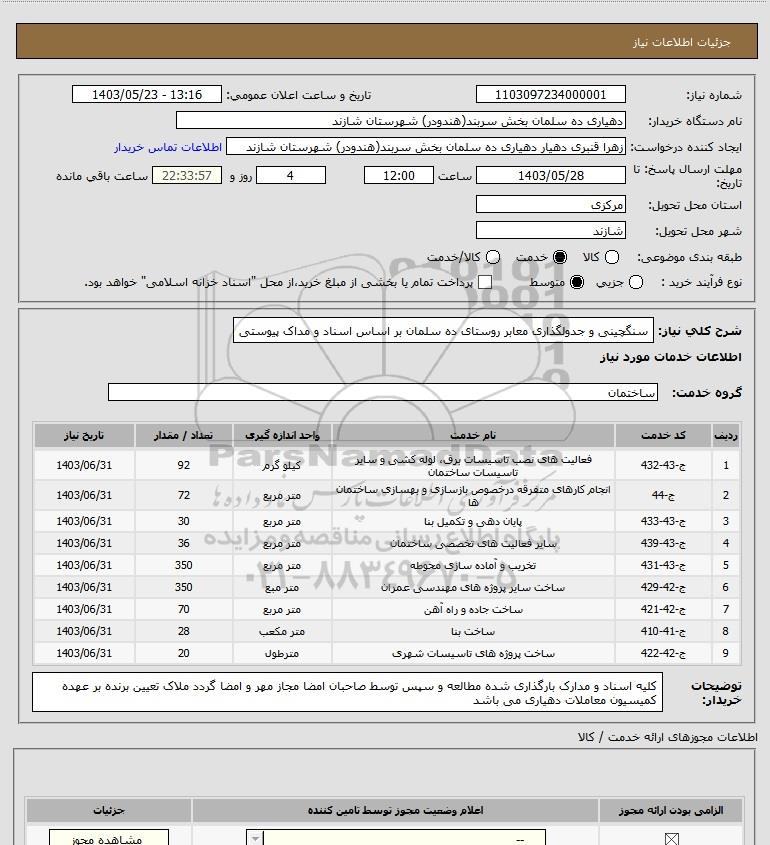Click service code ج-43-432

click(663, 465)
